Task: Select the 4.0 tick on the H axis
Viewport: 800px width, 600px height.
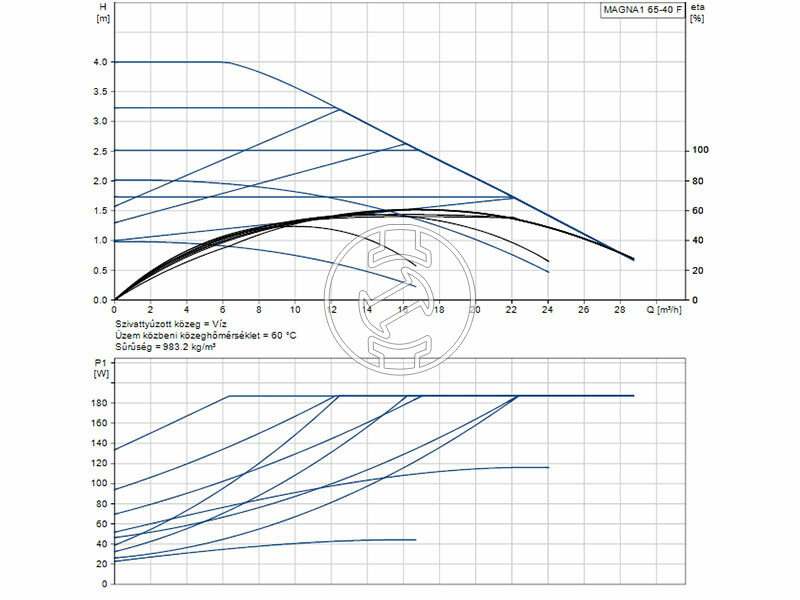Action: [x=100, y=62]
